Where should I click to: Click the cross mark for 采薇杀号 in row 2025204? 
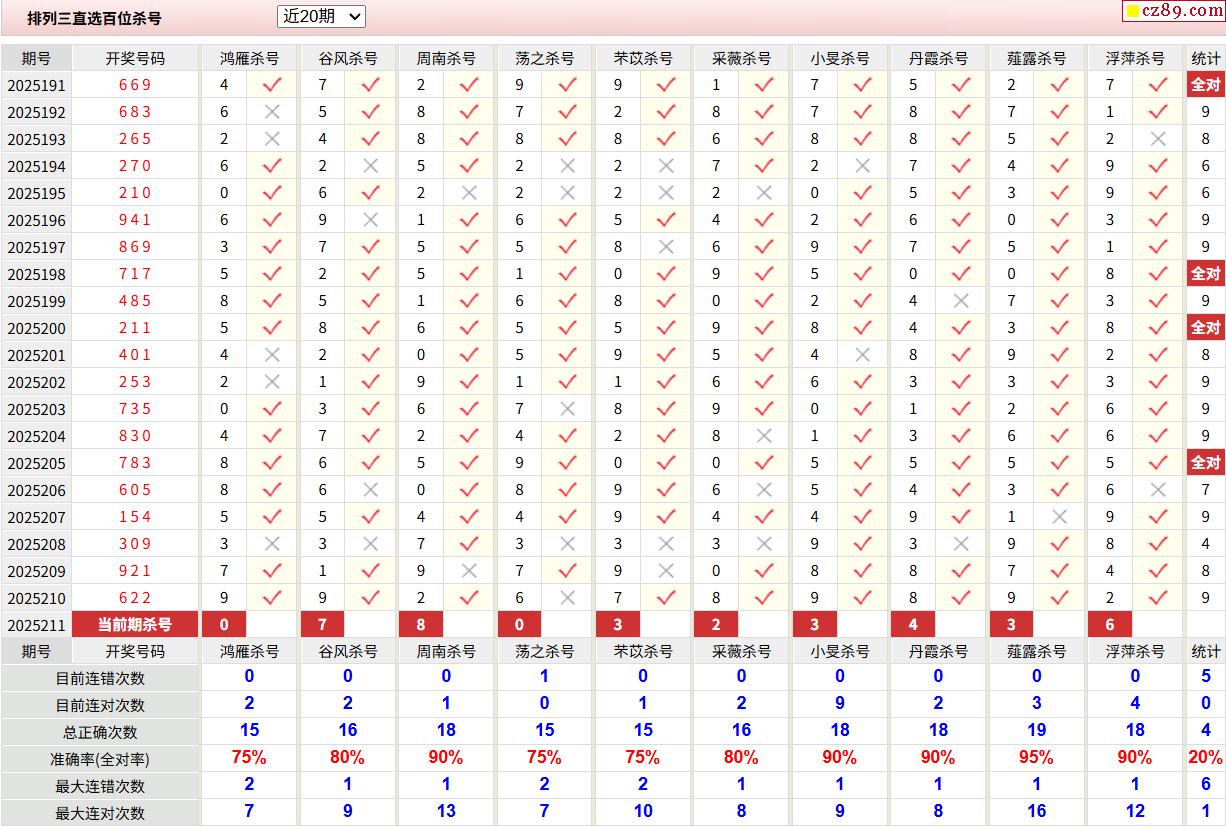(764, 436)
